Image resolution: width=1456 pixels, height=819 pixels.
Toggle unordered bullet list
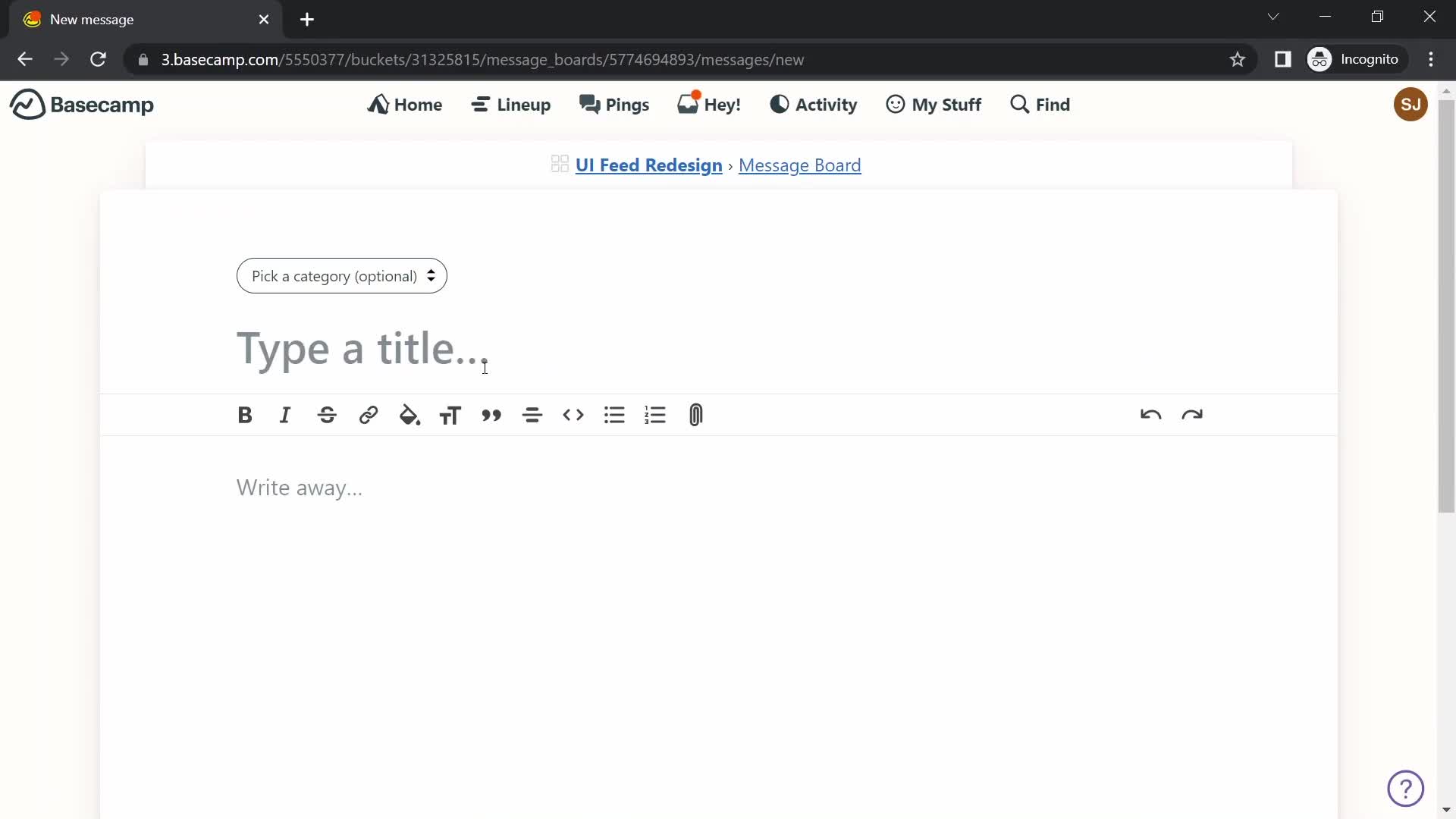616,415
